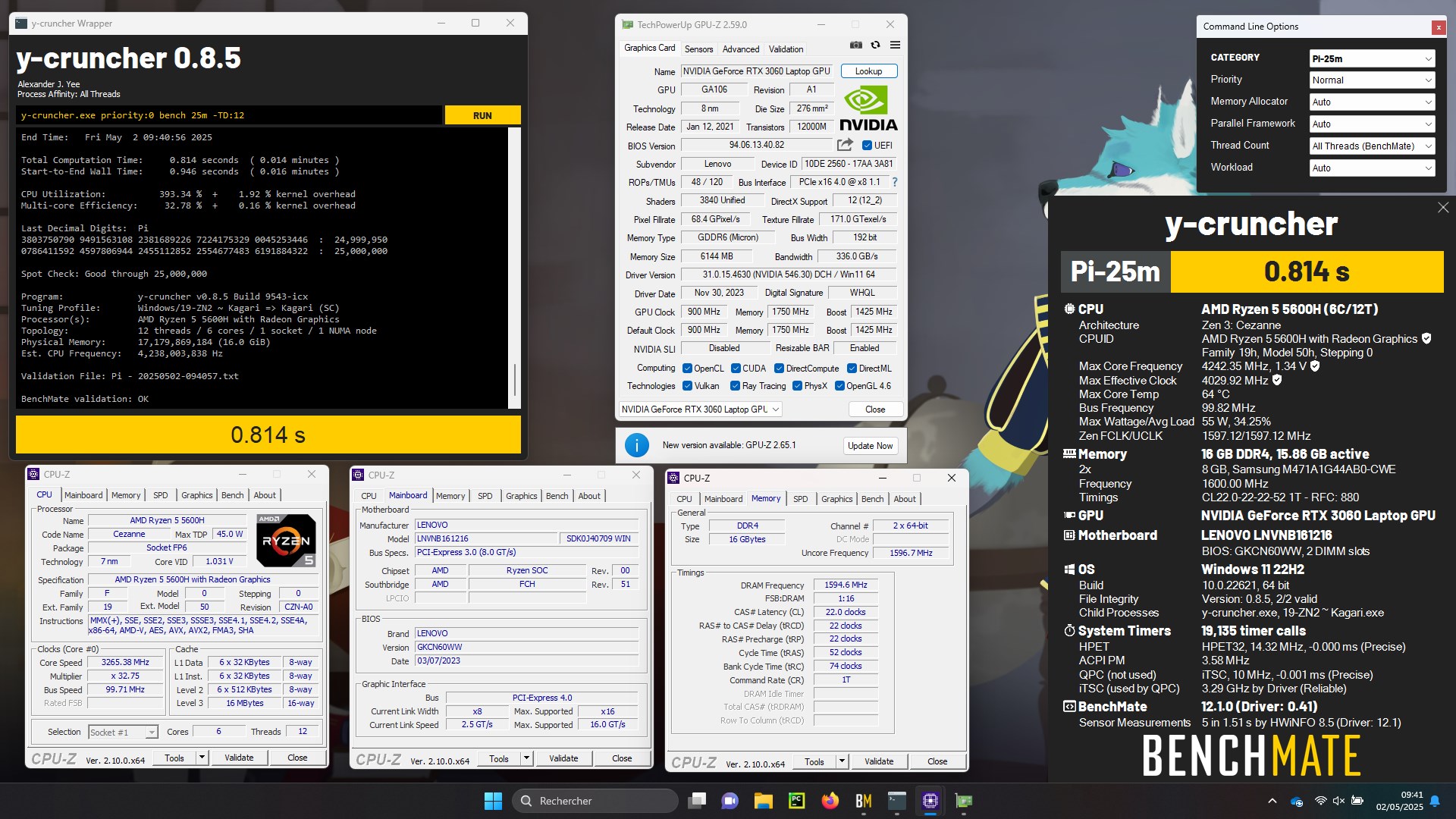This screenshot has width=1456, height=819.
Task: Close the BenchMate result panel with X
Action: tap(1443, 208)
